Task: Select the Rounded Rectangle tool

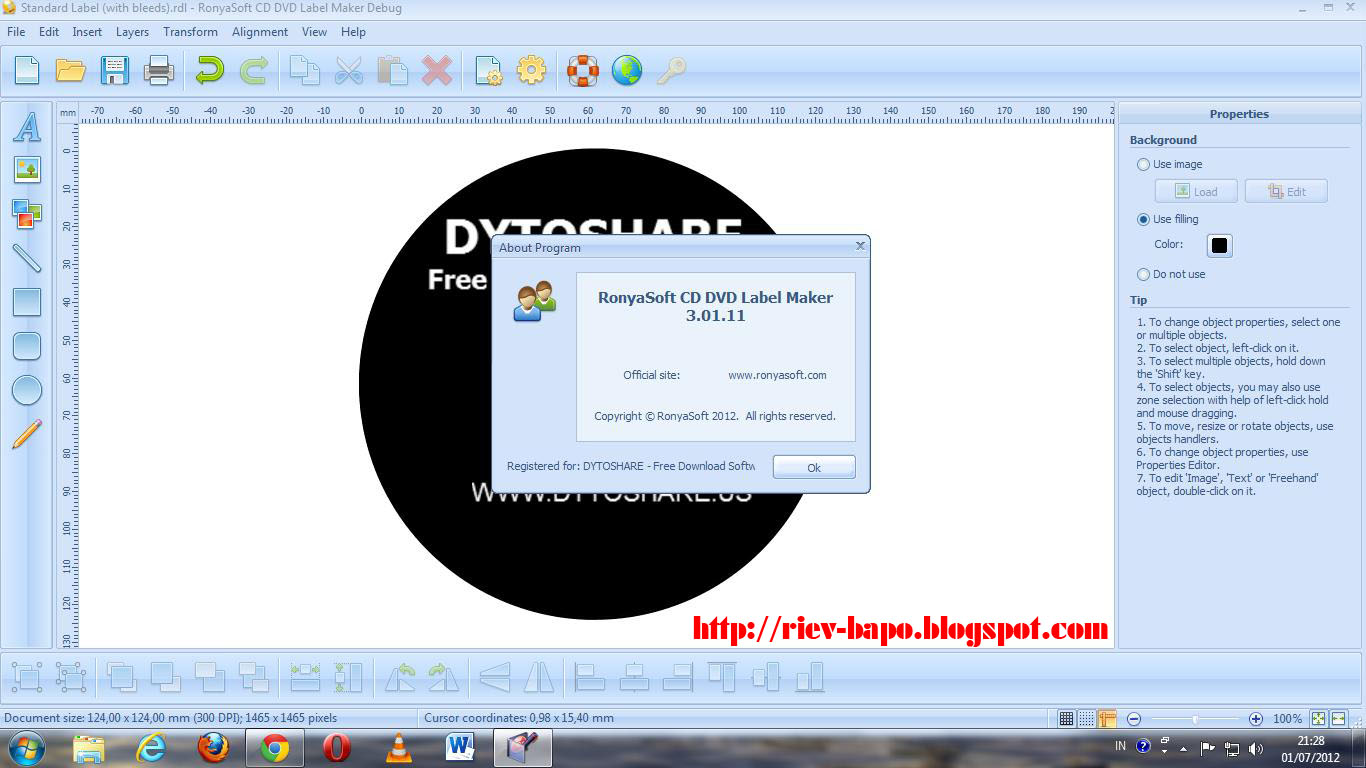Action: click(x=27, y=345)
